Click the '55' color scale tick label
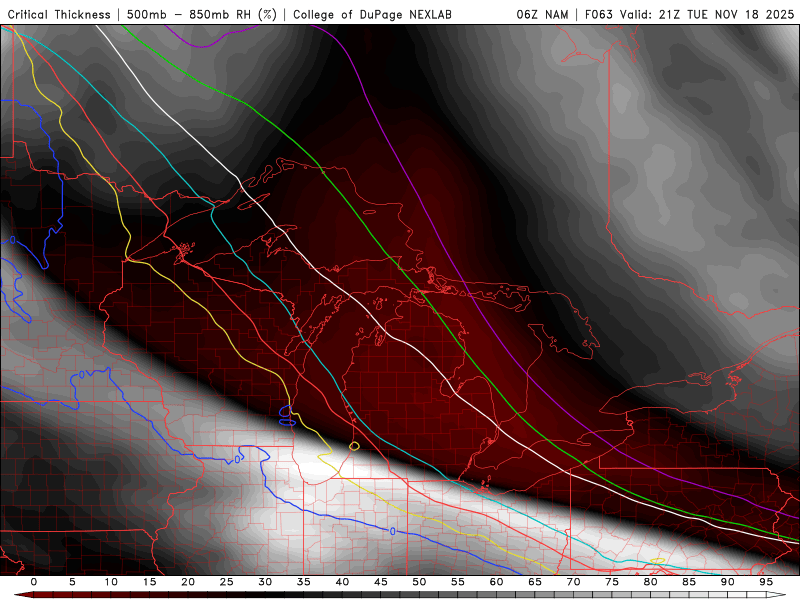 click(x=458, y=582)
